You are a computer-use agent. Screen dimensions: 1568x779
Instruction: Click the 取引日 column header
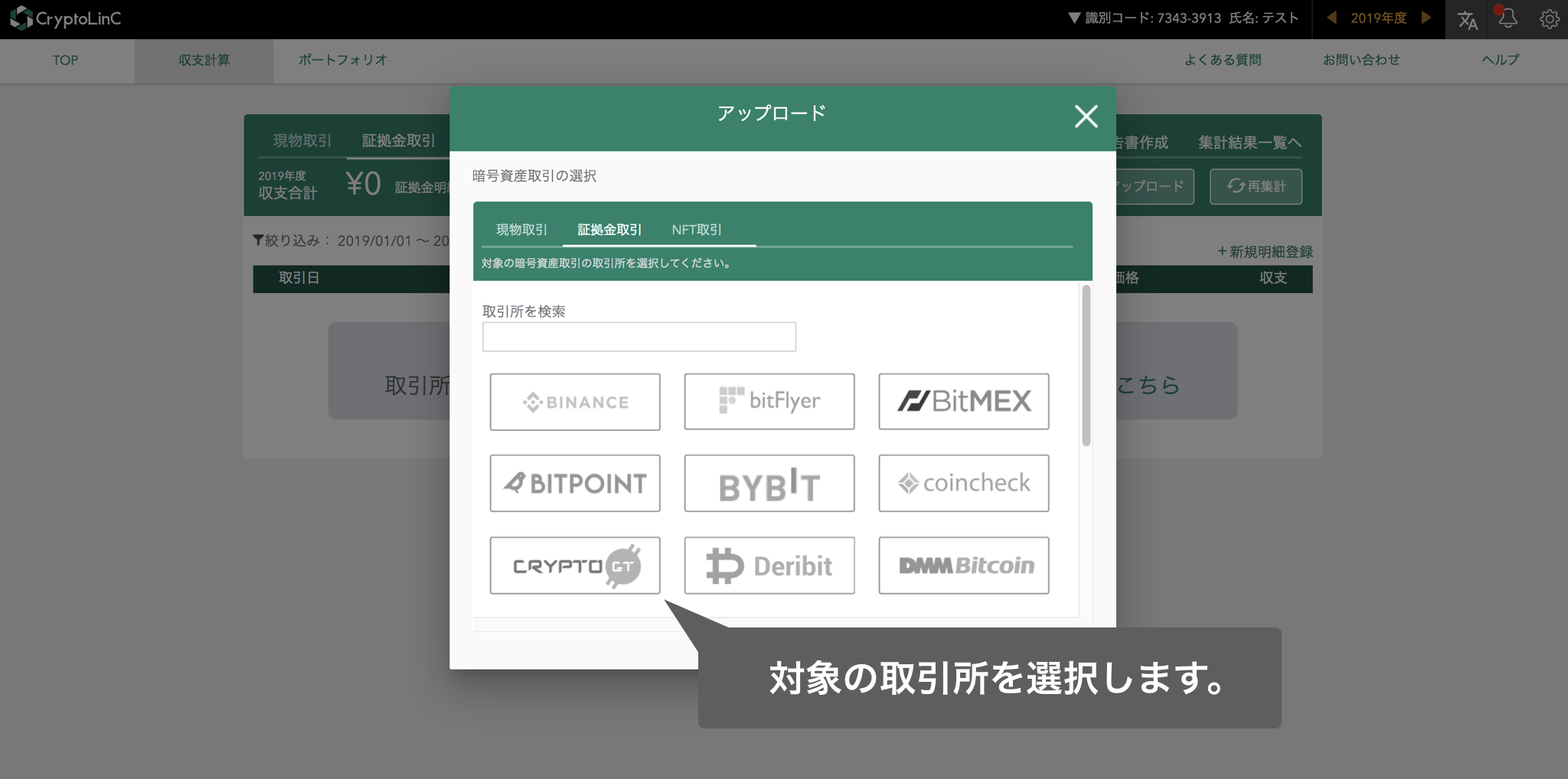pyautogui.click(x=299, y=278)
